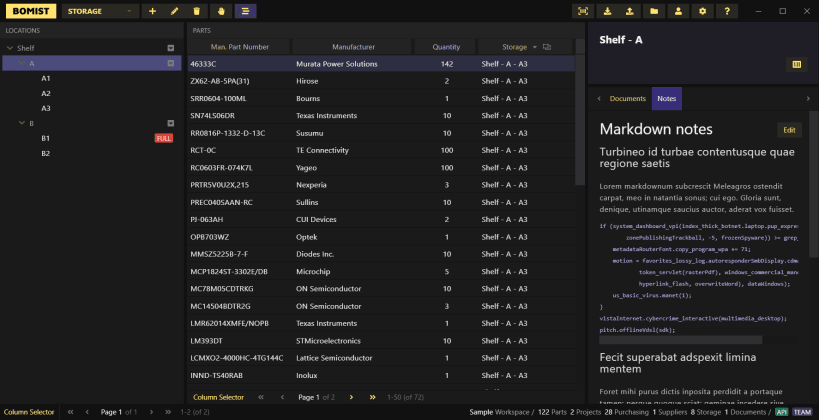Open the A row options menu icon
The height and width of the screenshot is (420, 819).
[171, 63]
